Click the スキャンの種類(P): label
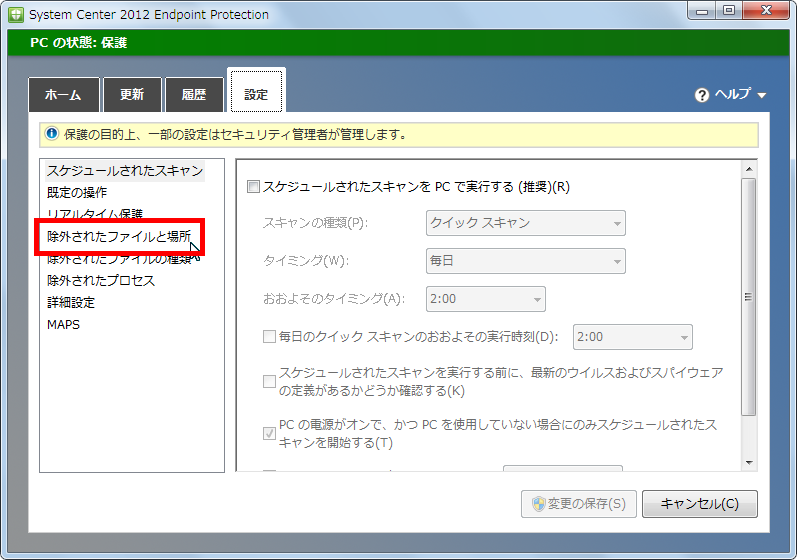Viewport: 797px width, 560px height. tap(315, 223)
